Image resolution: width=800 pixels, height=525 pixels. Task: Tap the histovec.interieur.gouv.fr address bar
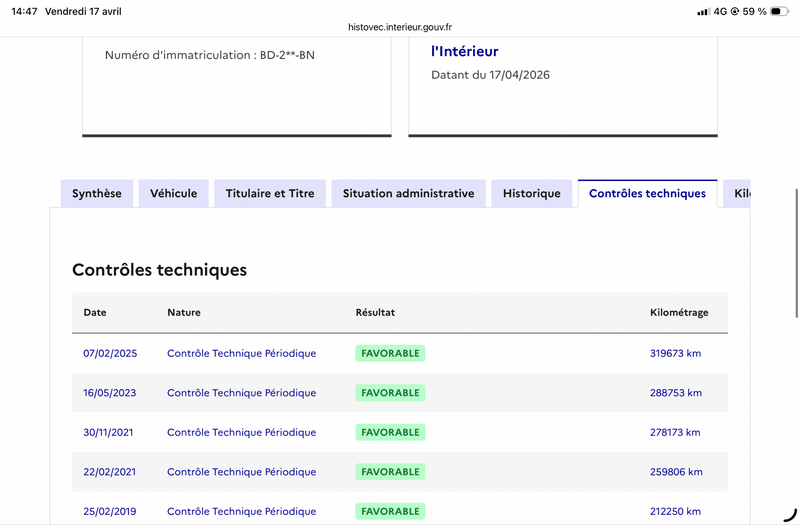(400, 27)
